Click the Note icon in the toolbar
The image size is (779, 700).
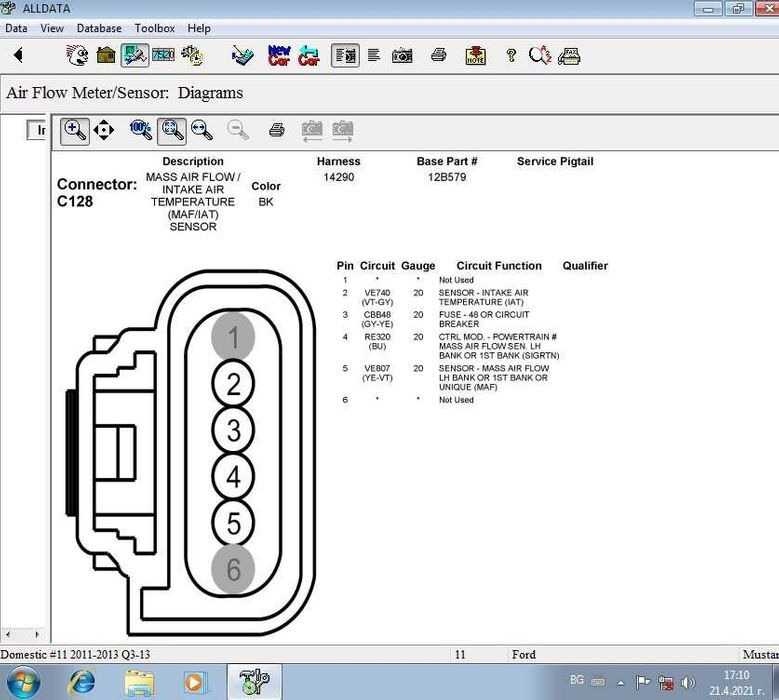tap(475, 55)
